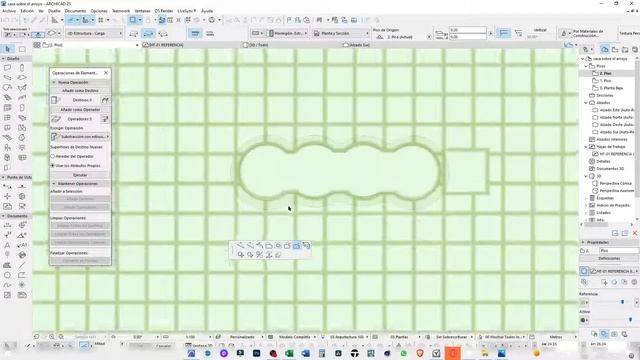Open the Planta y Sección dropdown
Viewport: 640px width, 360px height.
point(340,33)
